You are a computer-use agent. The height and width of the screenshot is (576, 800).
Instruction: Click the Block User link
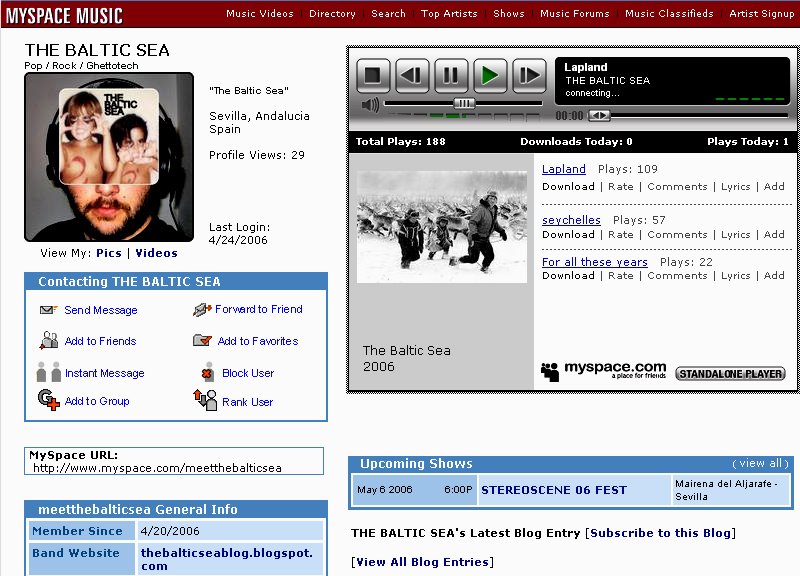click(248, 373)
